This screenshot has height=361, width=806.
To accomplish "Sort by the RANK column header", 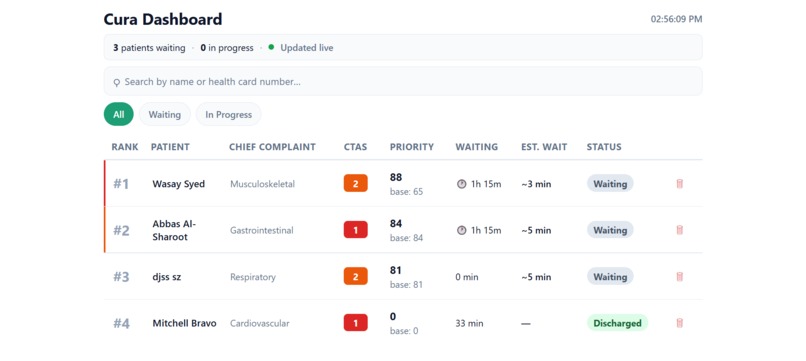I will tap(125, 147).
